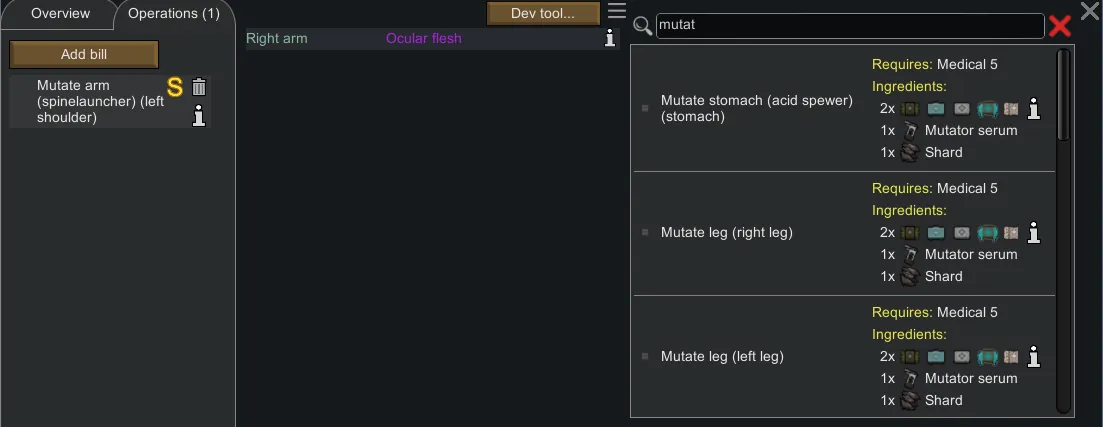Choose Mutate leg (left leg) operation

click(x=722, y=356)
